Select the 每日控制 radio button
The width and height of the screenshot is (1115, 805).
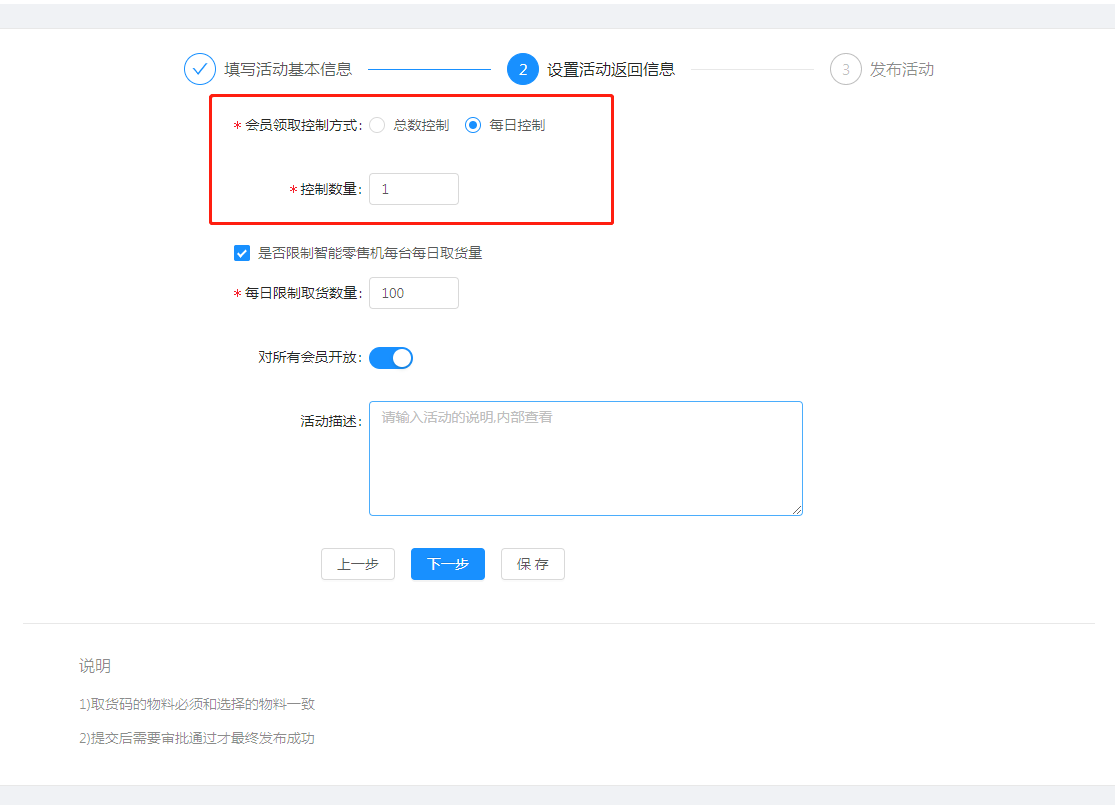point(473,125)
